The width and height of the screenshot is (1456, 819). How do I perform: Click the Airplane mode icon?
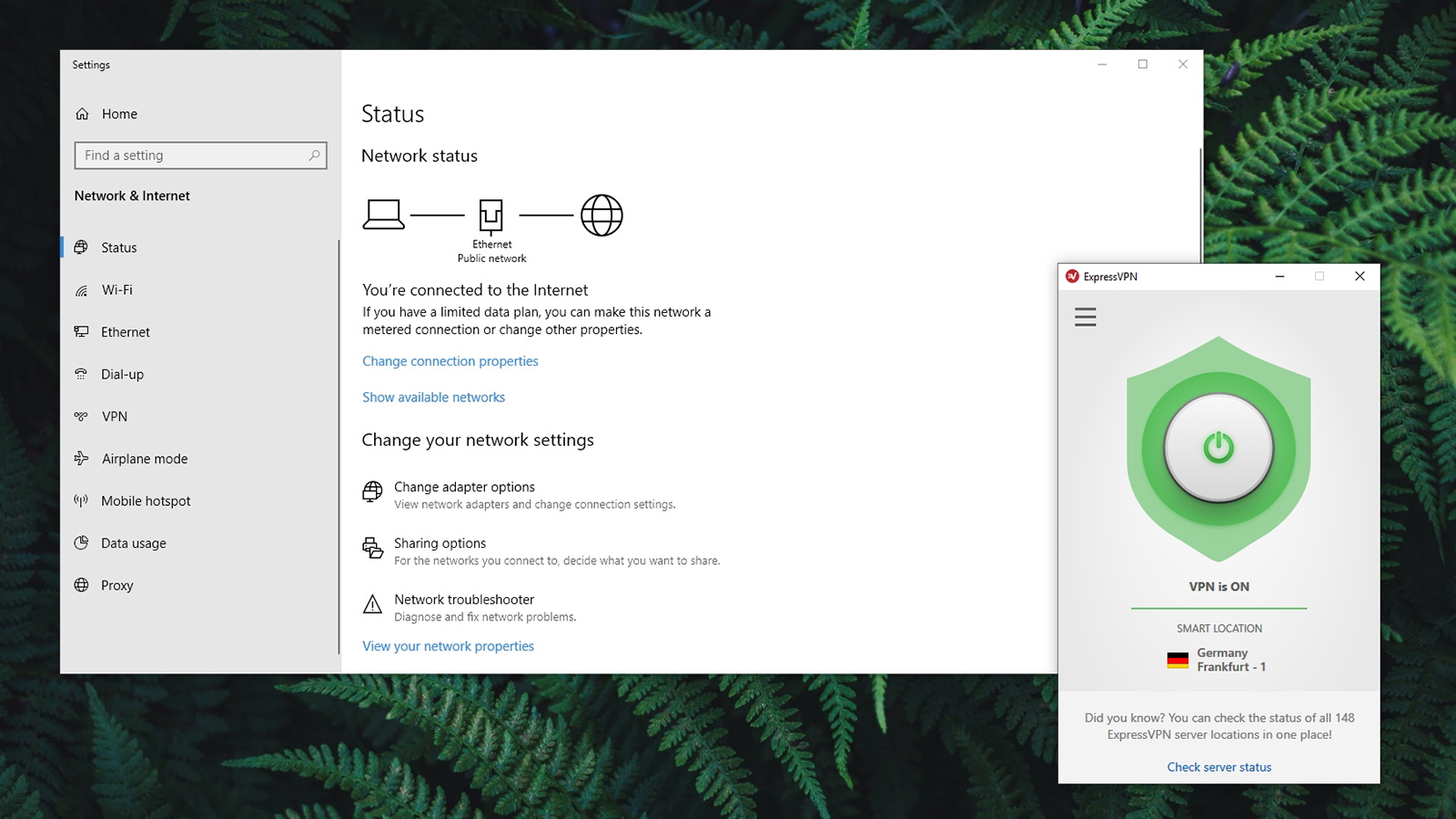[x=81, y=459]
